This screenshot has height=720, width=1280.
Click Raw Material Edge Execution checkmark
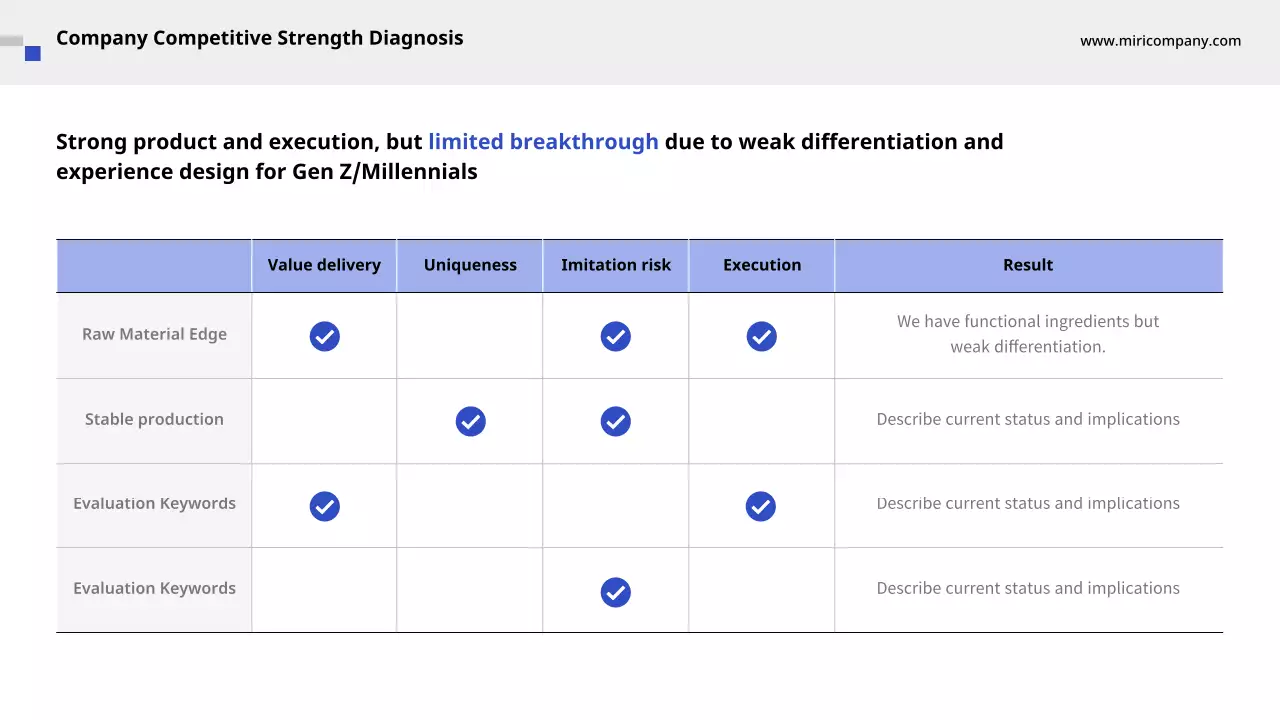pos(761,336)
